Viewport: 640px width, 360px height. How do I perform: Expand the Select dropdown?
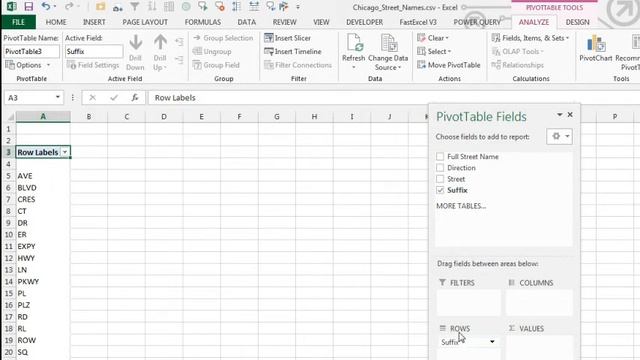434,51
